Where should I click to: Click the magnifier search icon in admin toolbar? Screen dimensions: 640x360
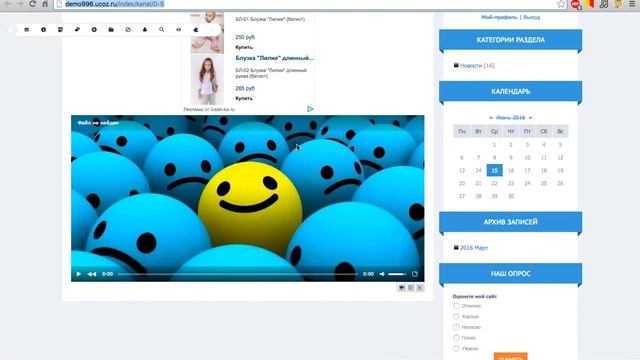pyautogui.click(x=162, y=30)
